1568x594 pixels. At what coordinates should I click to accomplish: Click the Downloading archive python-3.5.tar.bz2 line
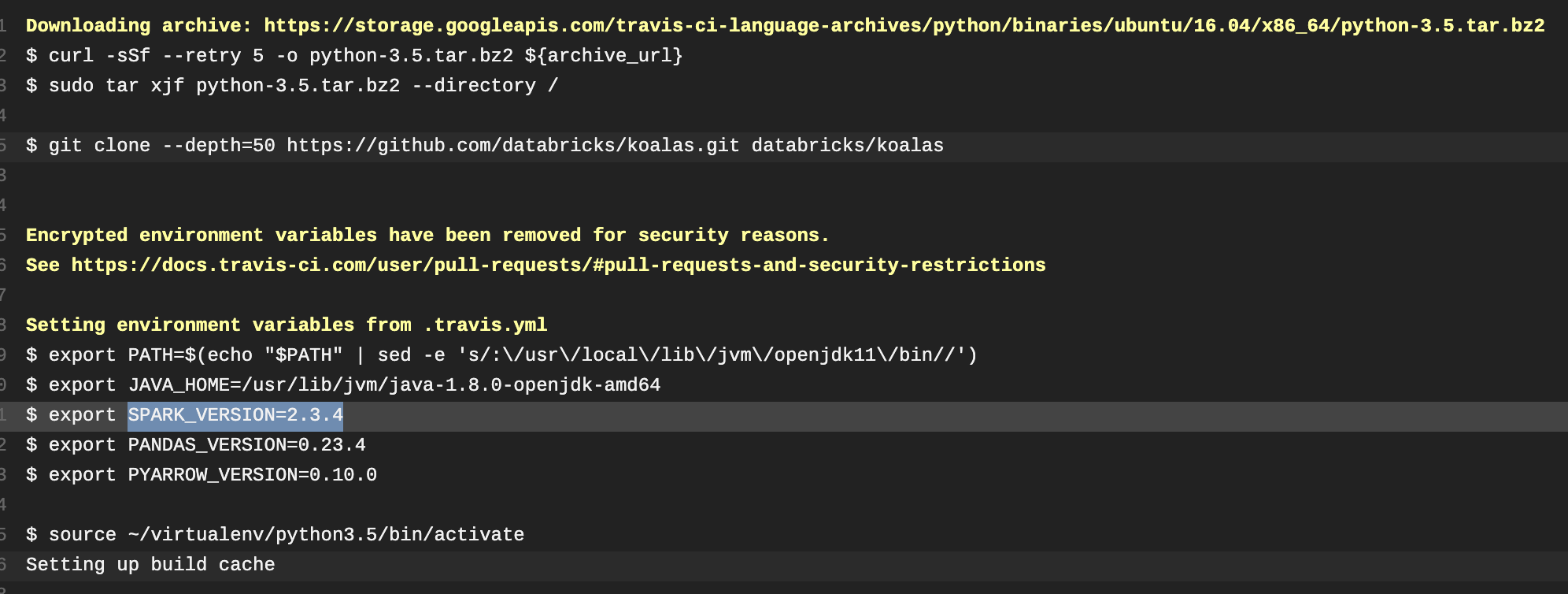click(785, 25)
